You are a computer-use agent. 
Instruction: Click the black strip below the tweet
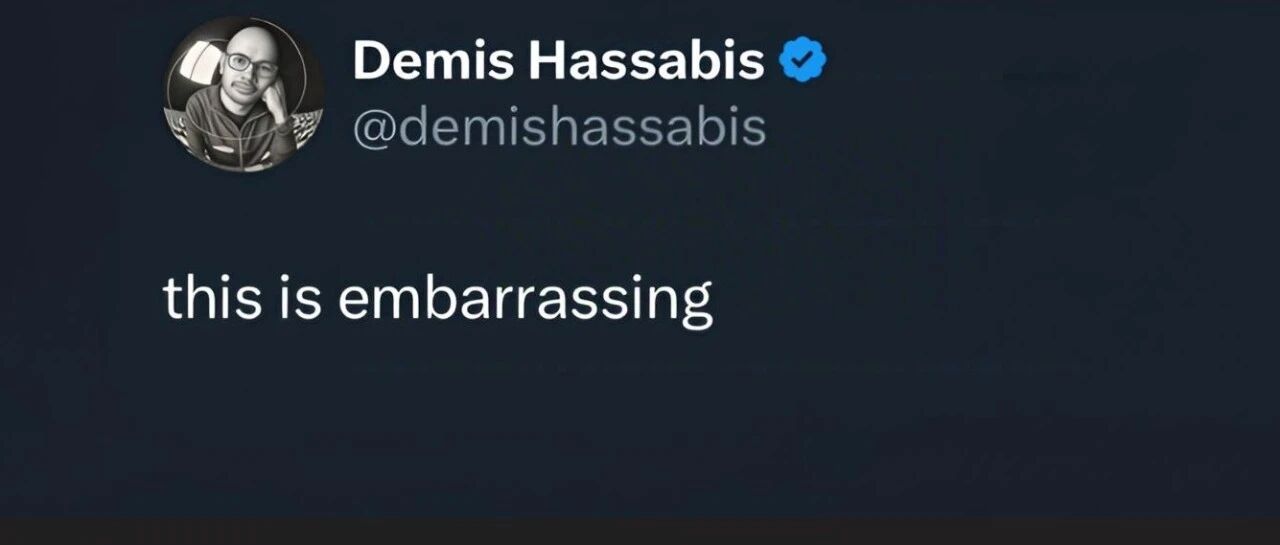[x=640, y=531]
